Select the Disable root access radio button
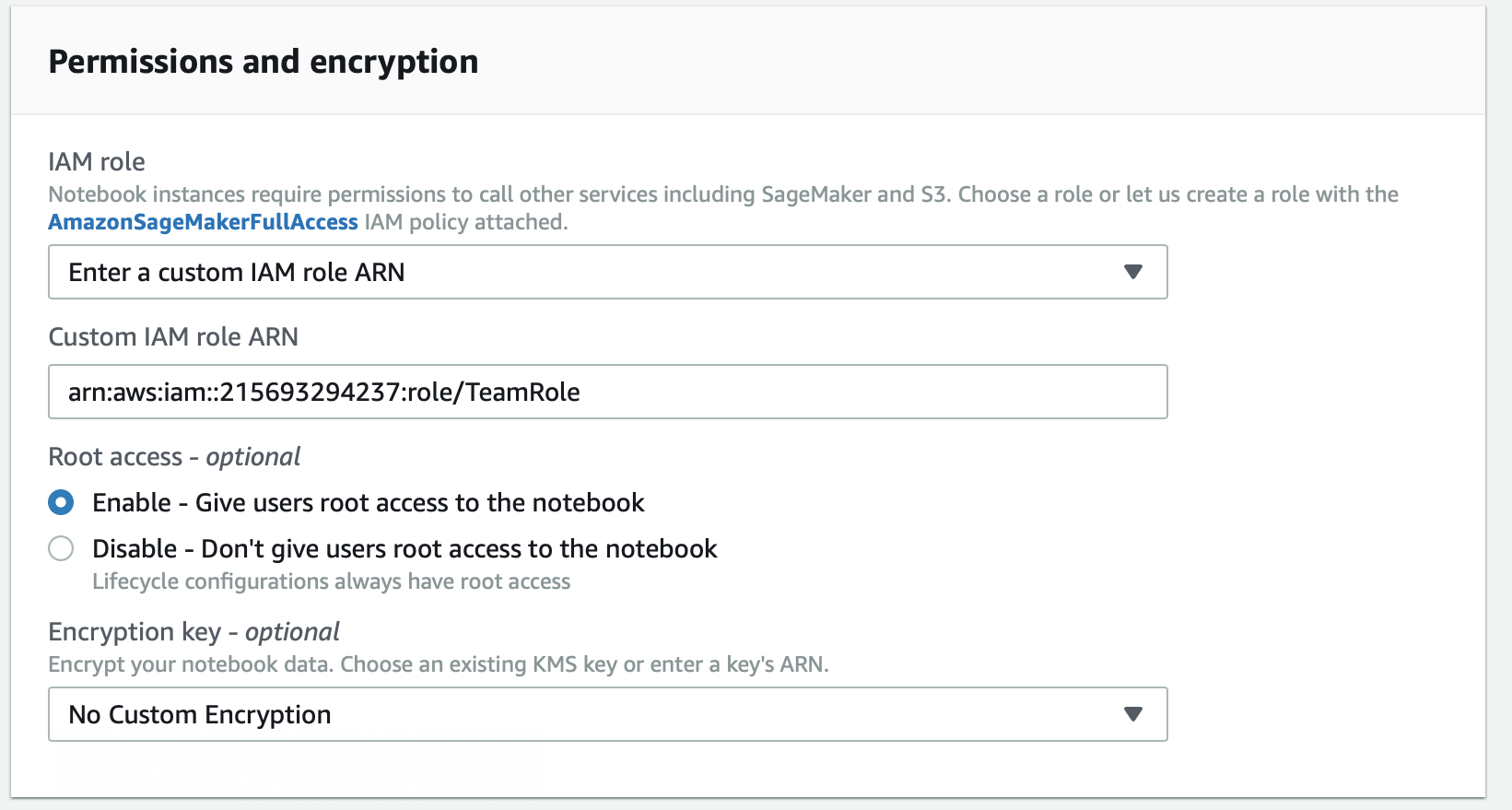This screenshot has height=810, width=1512. 61,548
